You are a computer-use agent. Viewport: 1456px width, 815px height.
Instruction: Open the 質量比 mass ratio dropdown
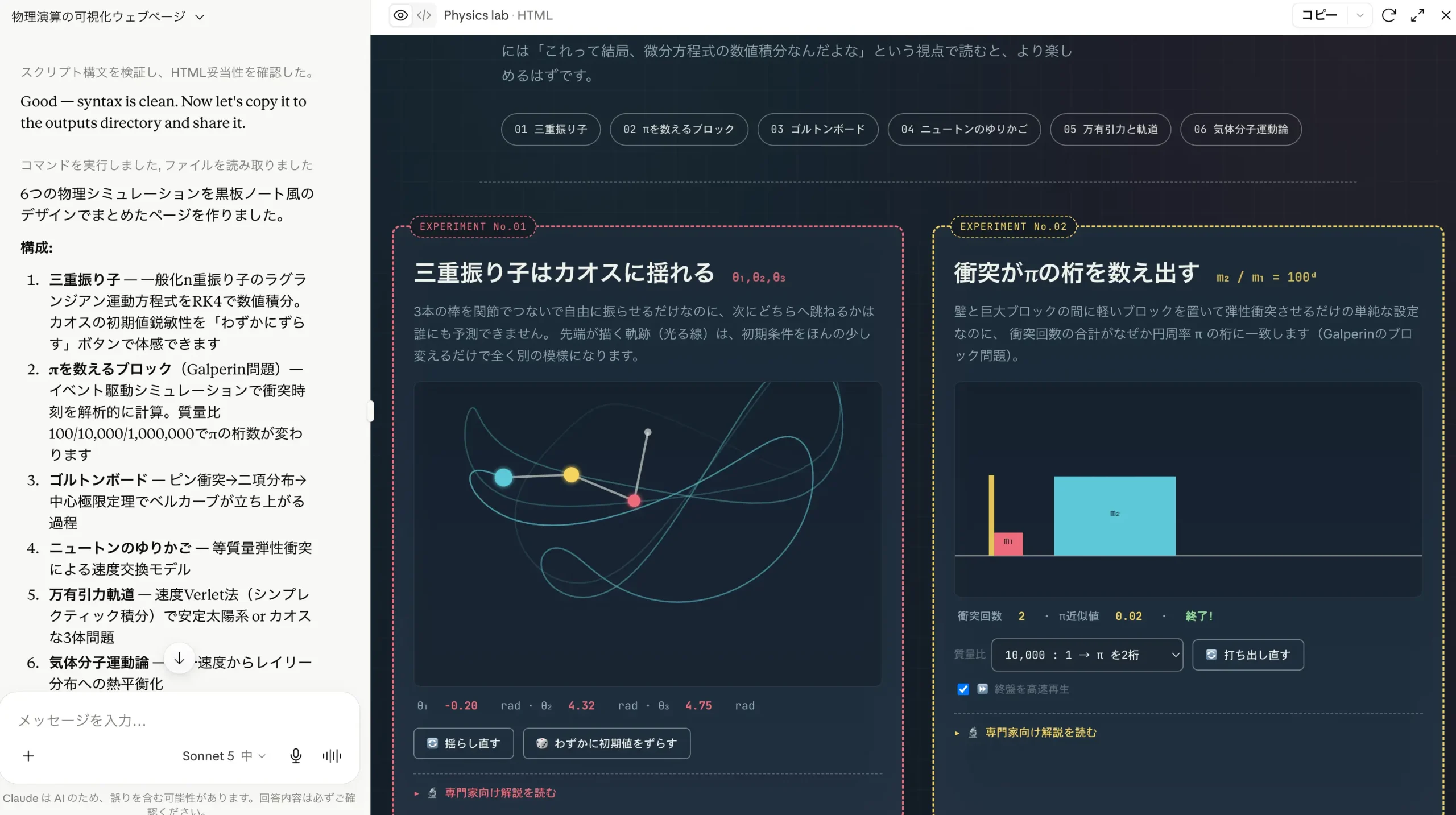tap(1087, 655)
